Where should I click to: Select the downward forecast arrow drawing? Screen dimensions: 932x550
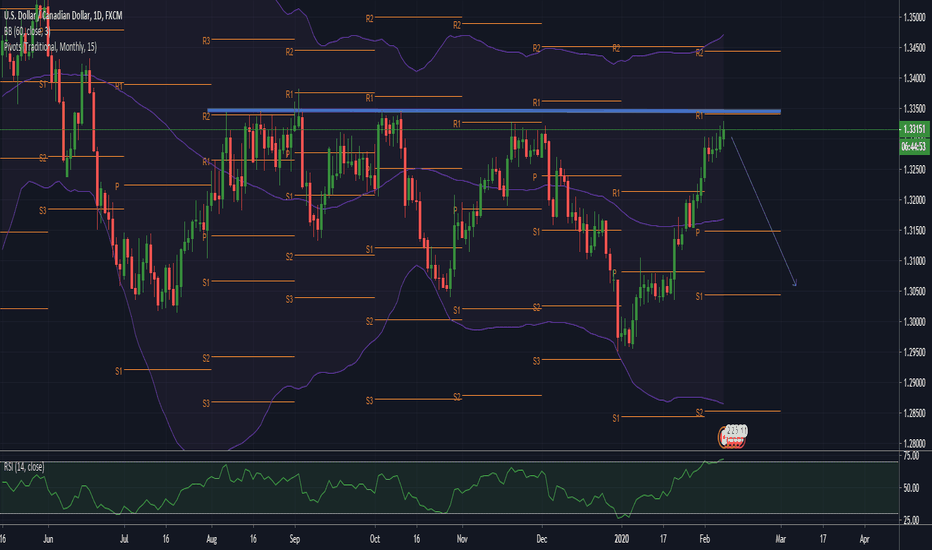764,212
